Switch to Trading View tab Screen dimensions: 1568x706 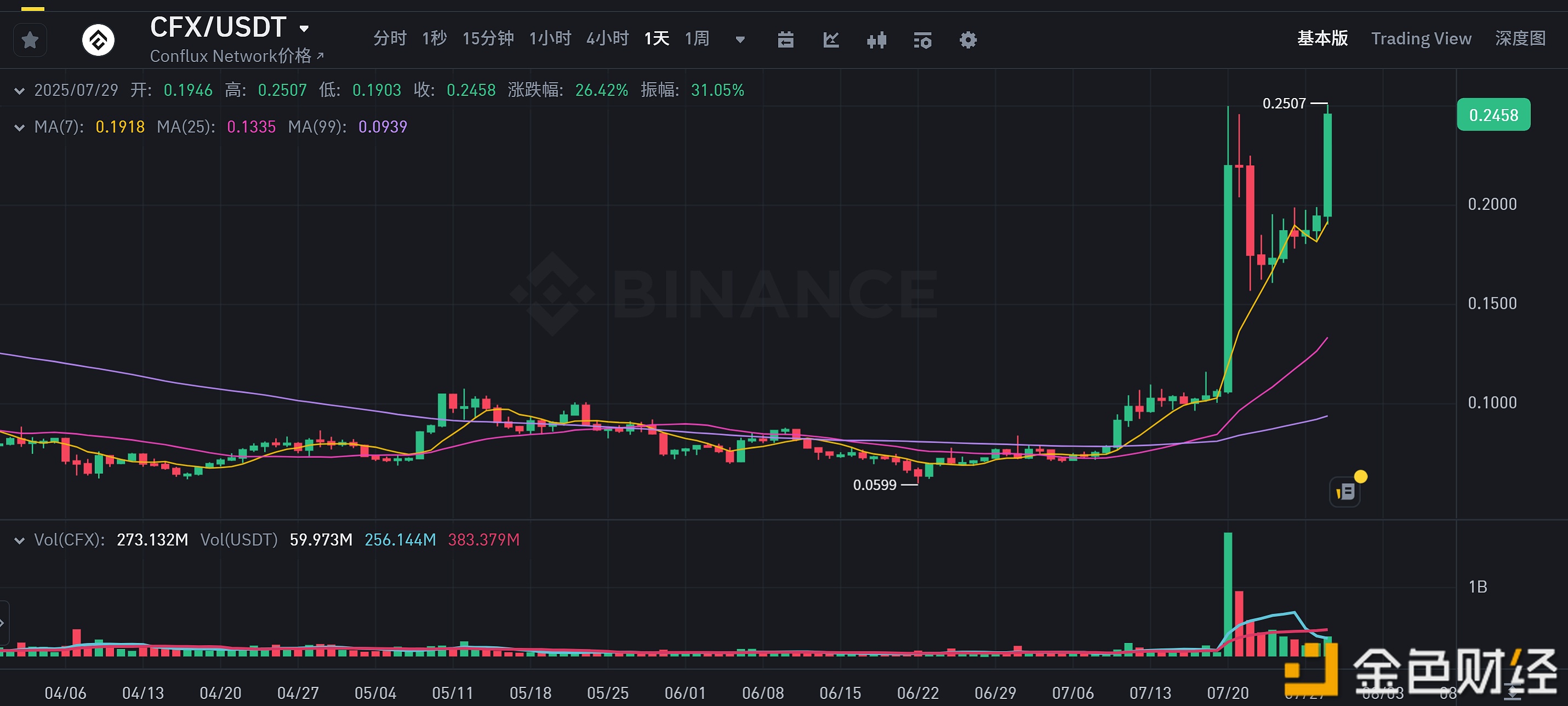tap(1421, 39)
